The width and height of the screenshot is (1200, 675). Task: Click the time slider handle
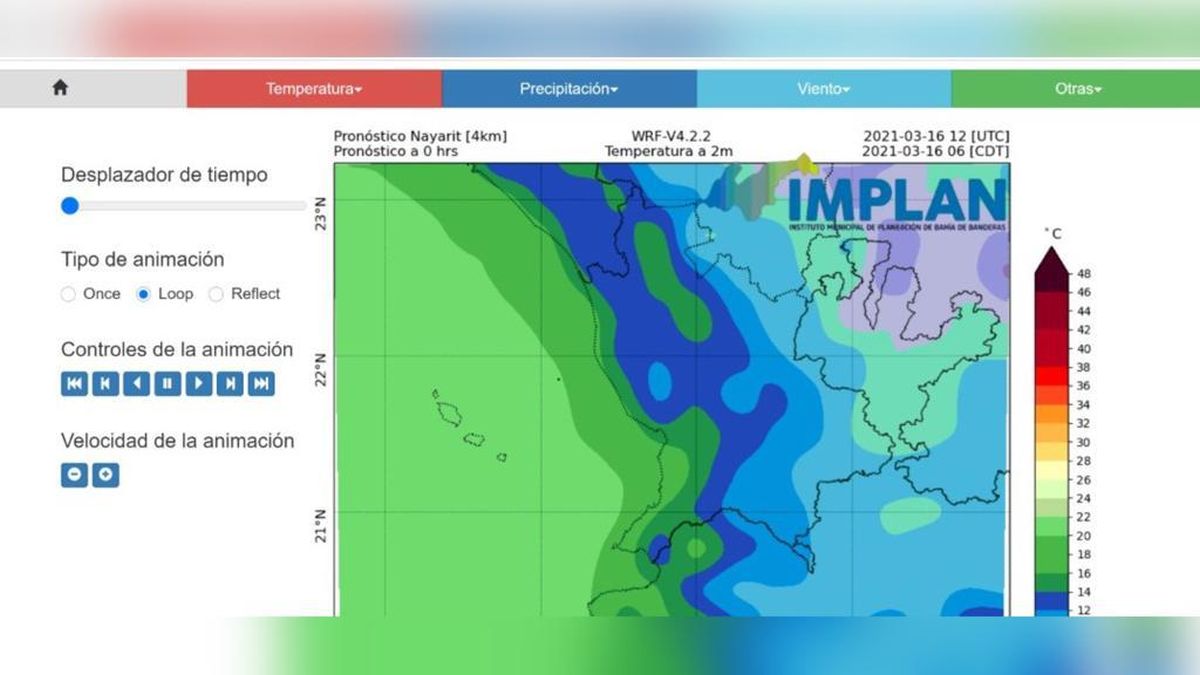[69, 206]
